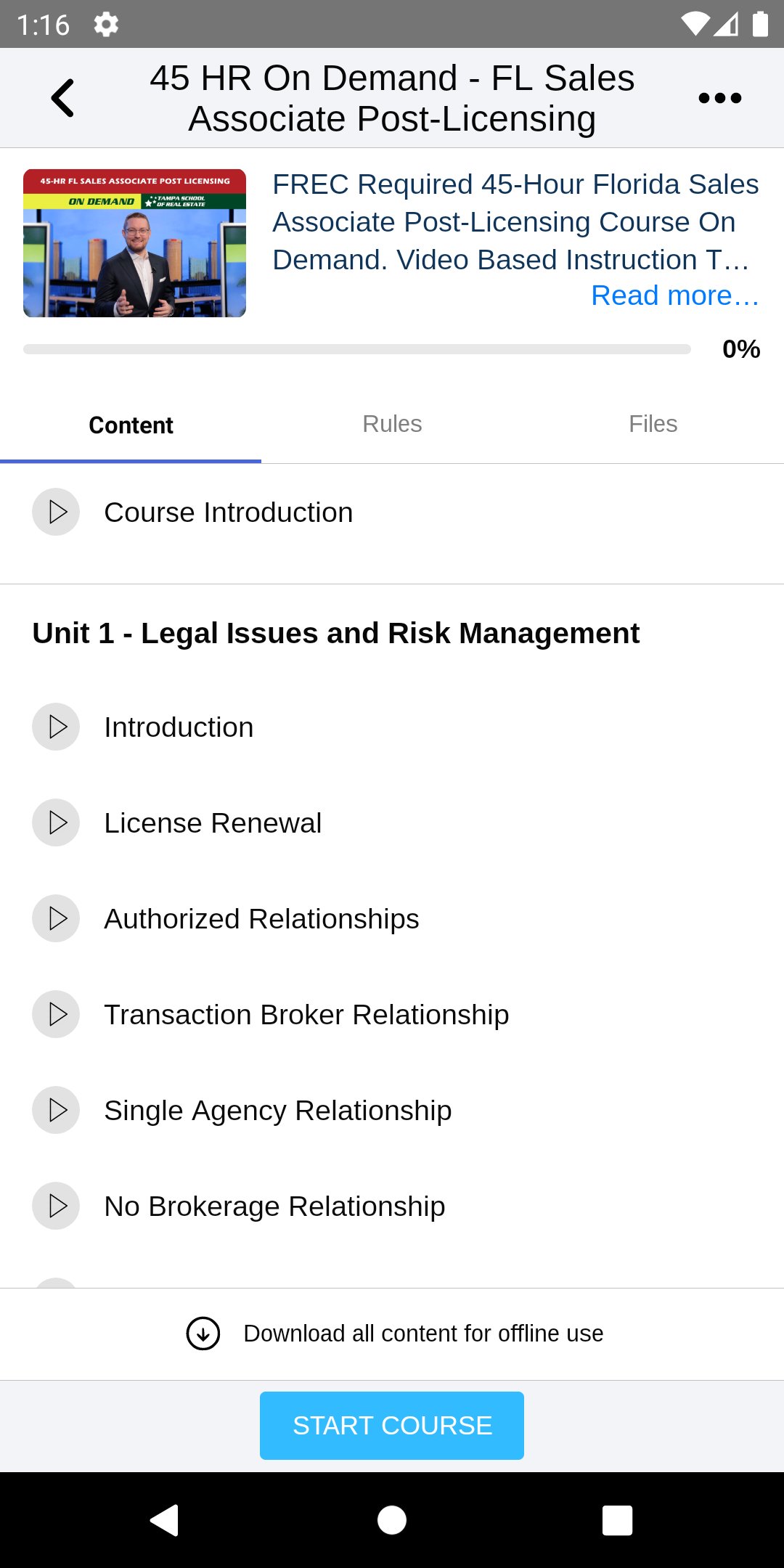This screenshot has width=784, height=1568.
Task: Tap play icon beside Authorized Relationships
Action: click(56, 918)
